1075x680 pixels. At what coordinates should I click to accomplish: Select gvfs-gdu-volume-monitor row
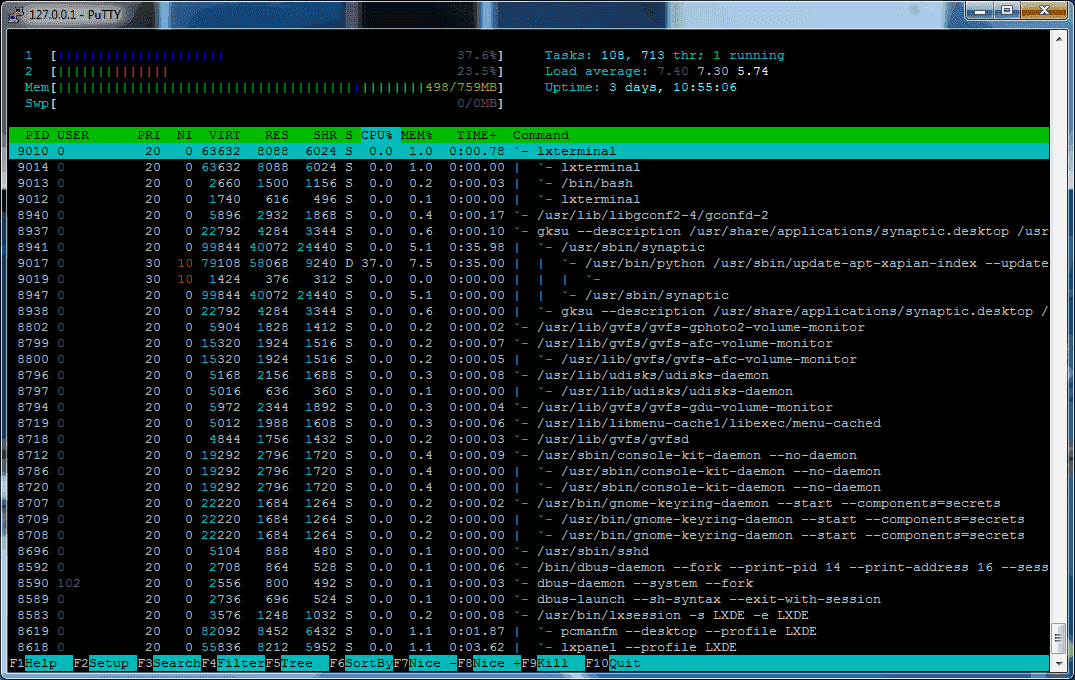point(529,407)
